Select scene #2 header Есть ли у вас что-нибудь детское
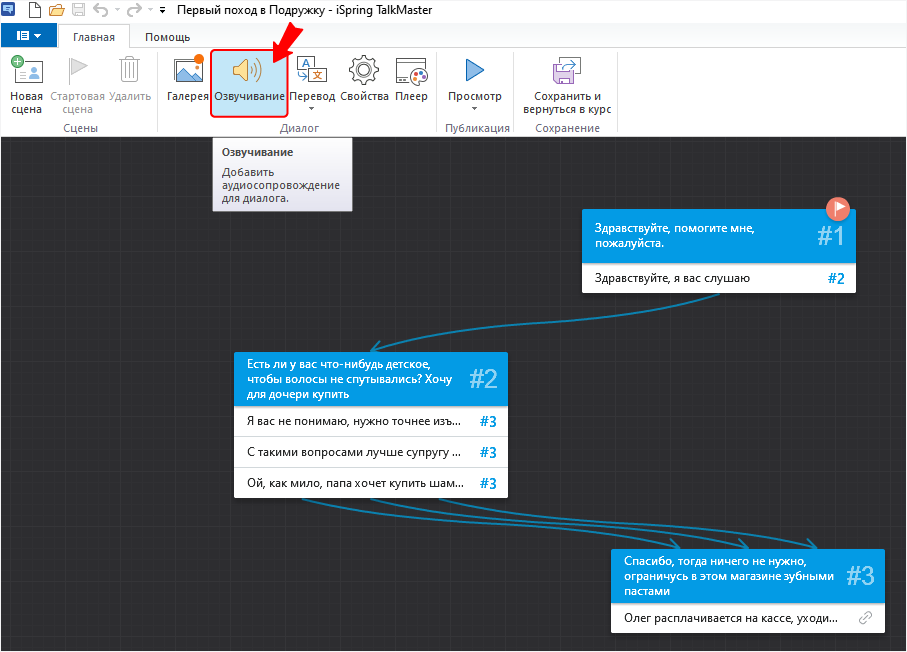 click(x=371, y=379)
